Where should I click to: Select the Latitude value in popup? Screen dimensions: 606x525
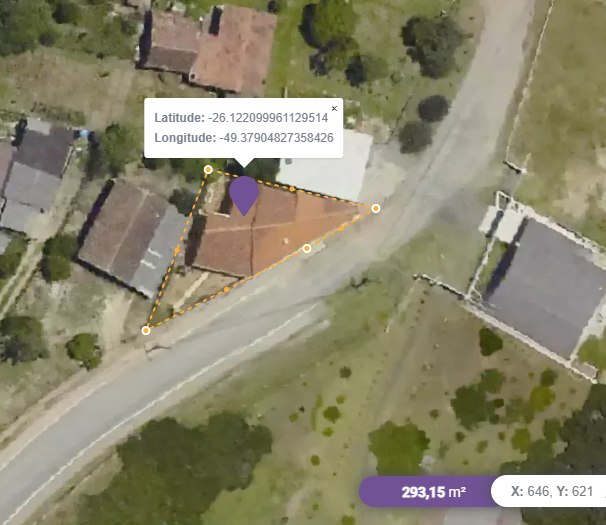click(x=268, y=118)
